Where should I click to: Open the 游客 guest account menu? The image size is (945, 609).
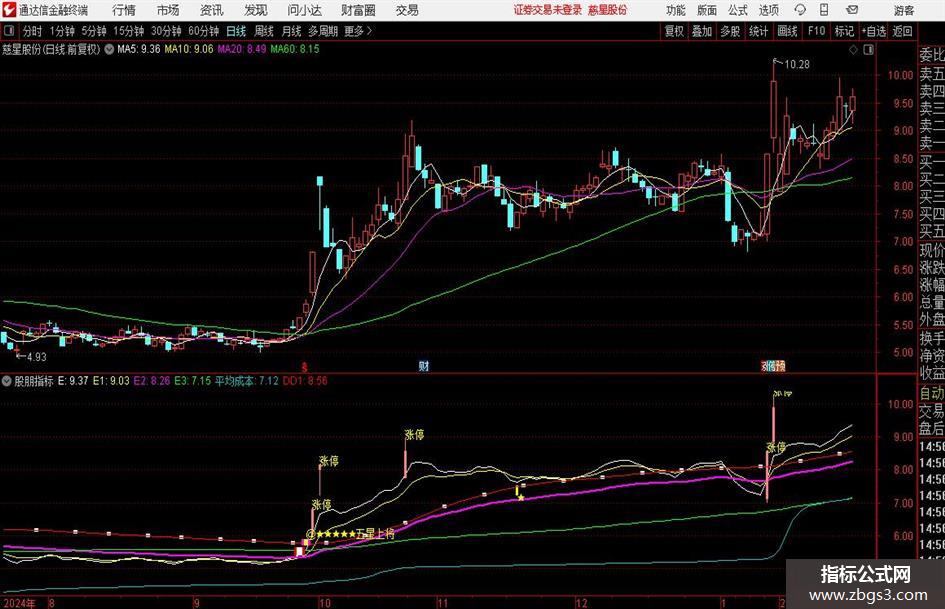903,10
